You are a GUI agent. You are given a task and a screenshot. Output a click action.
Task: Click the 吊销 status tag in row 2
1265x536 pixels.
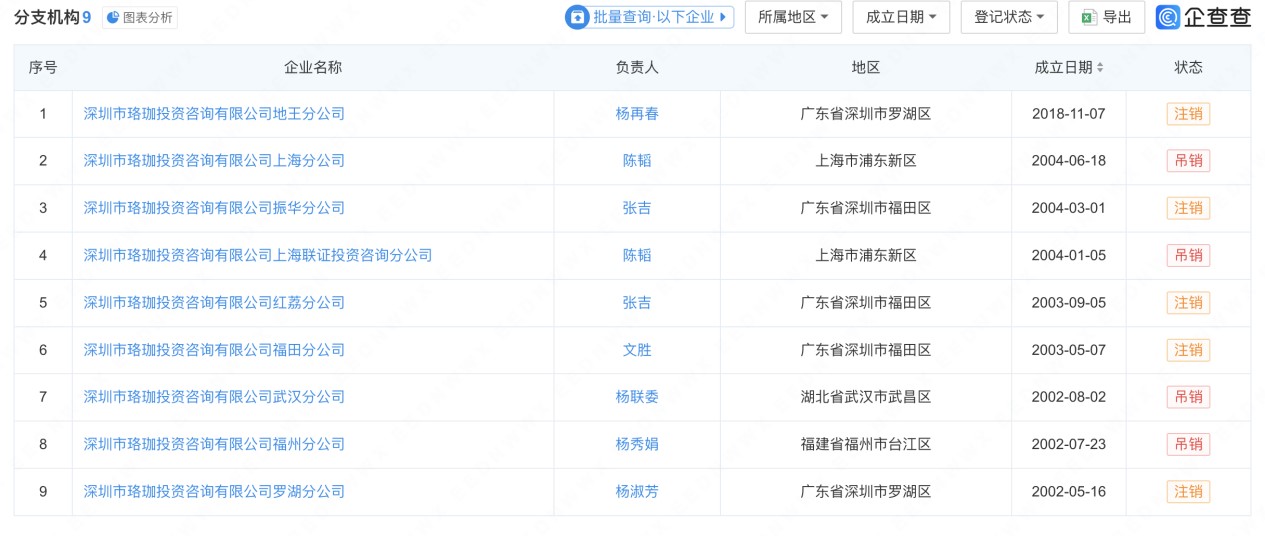point(1188,161)
